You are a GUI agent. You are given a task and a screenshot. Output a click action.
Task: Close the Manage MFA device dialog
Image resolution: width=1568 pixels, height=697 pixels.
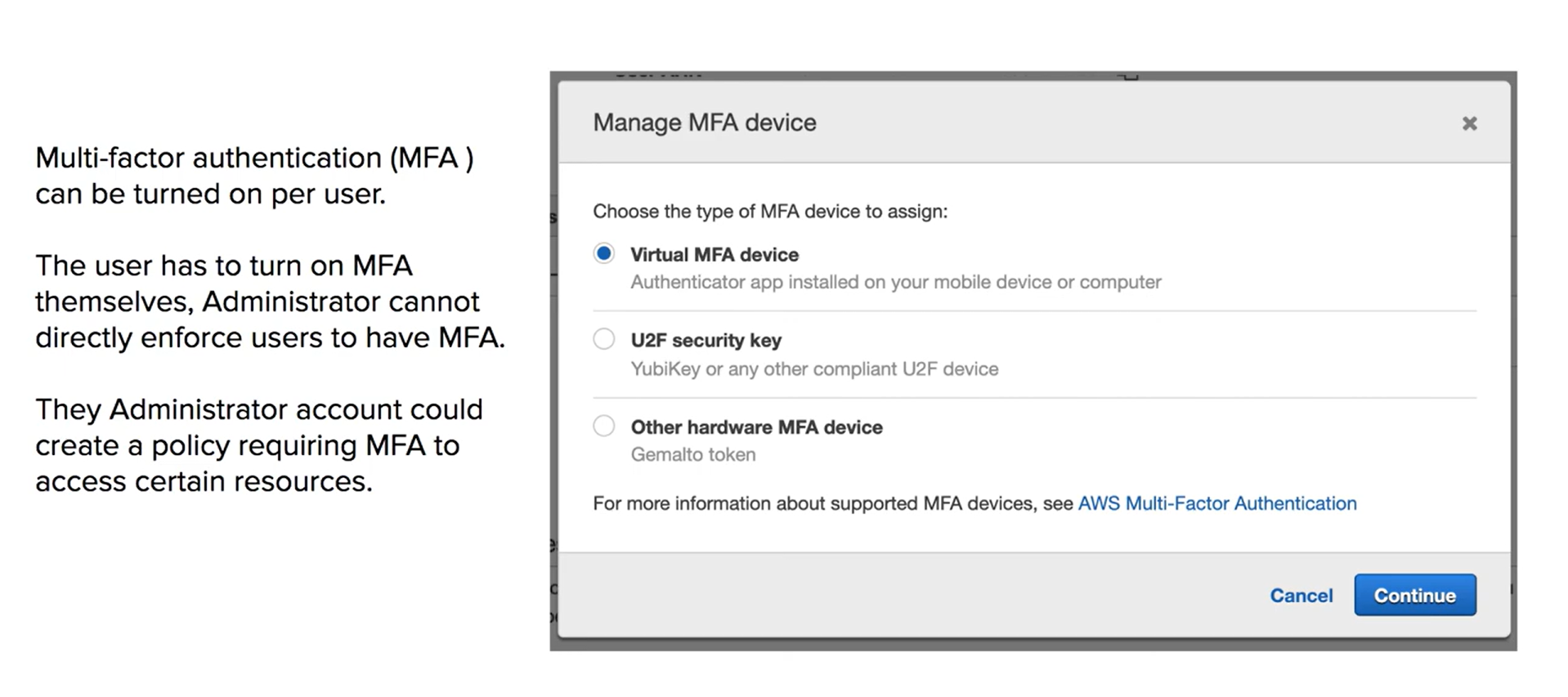coord(1469,123)
